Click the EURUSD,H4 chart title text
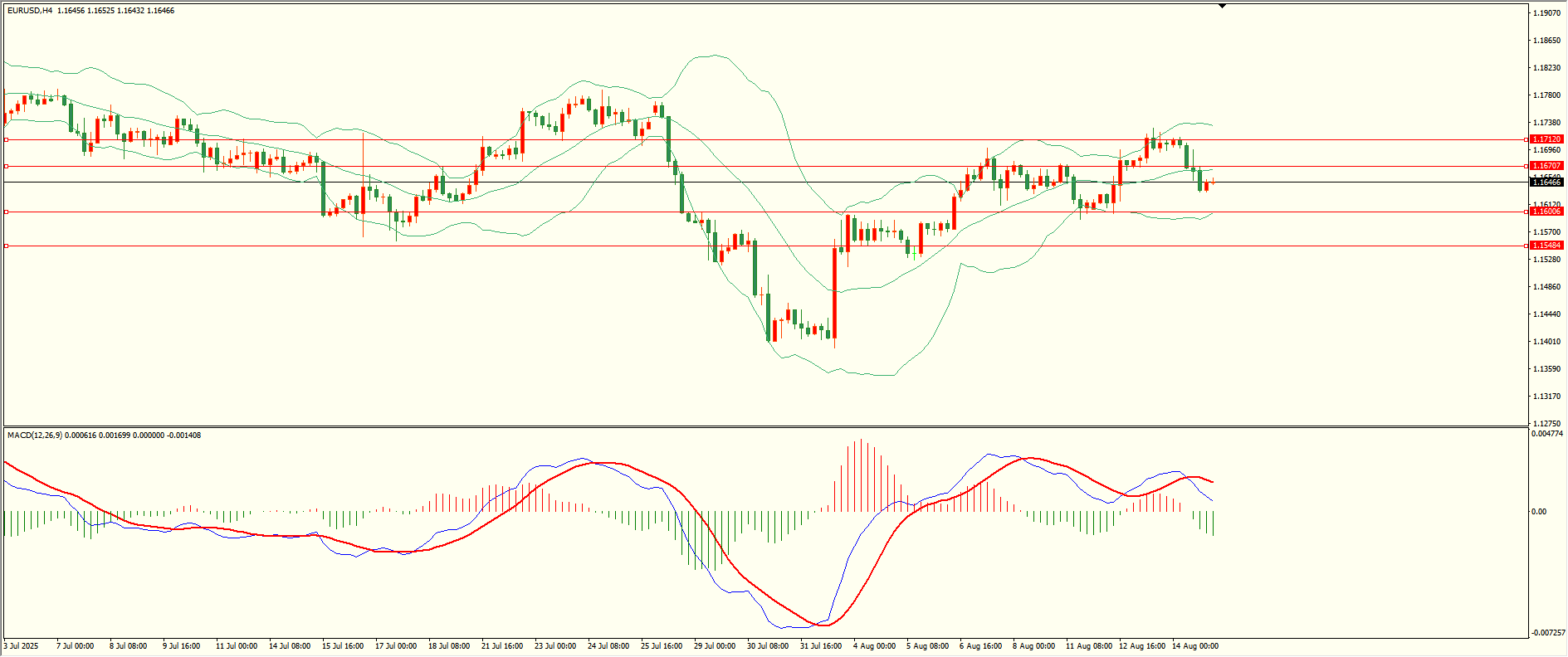 pos(30,11)
